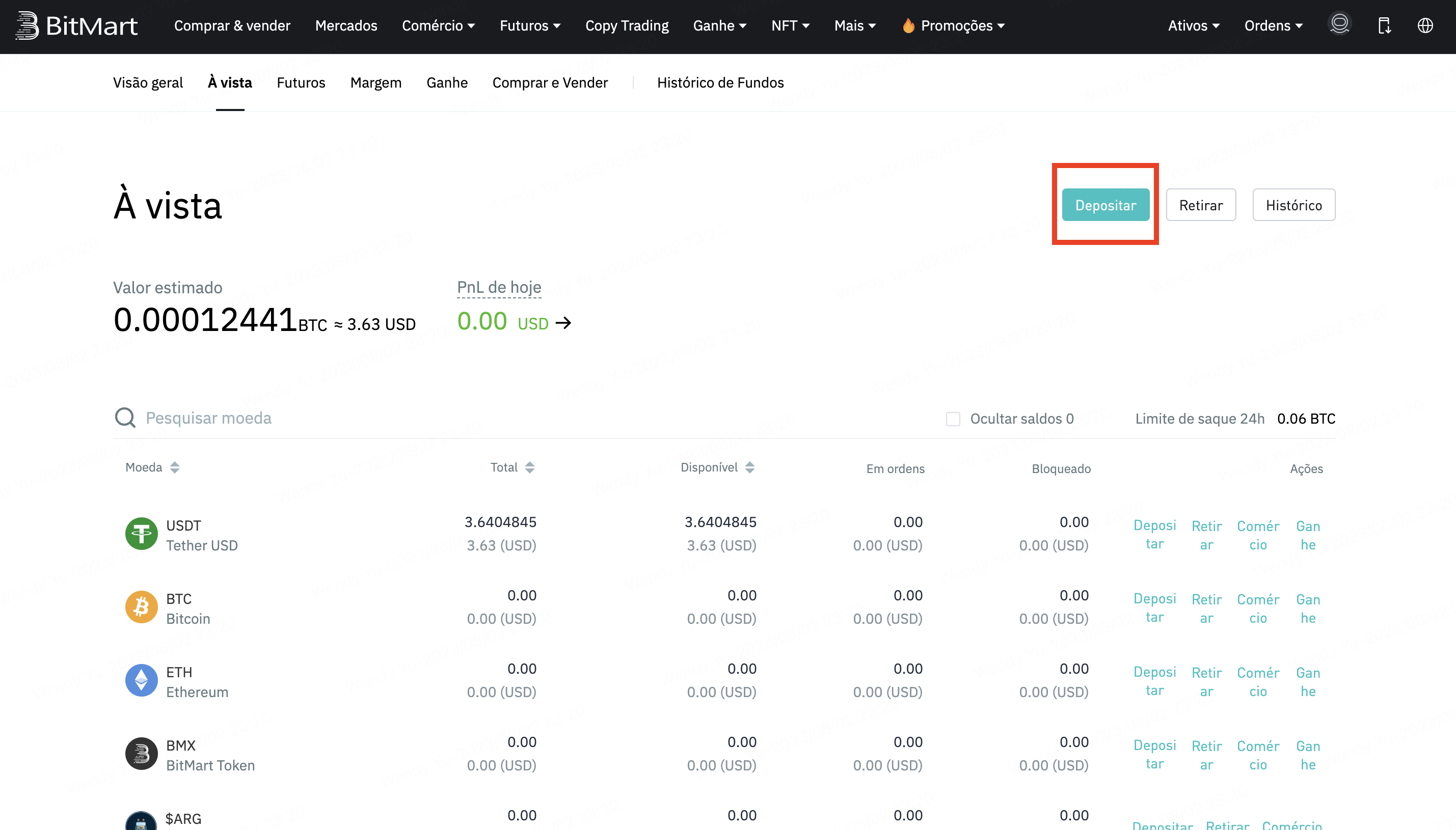Click Comércio in the ETH row
The width and height of the screenshot is (1456, 830).
click(x=1258, y=682)
